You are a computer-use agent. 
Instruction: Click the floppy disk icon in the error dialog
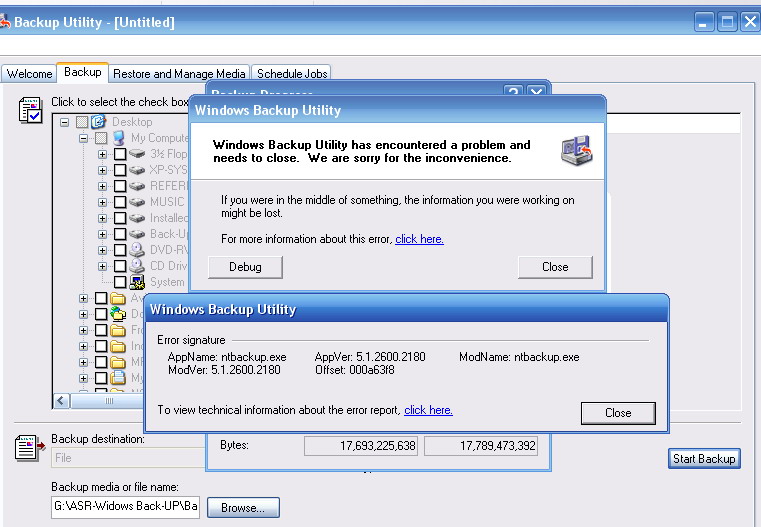(577, 150)
